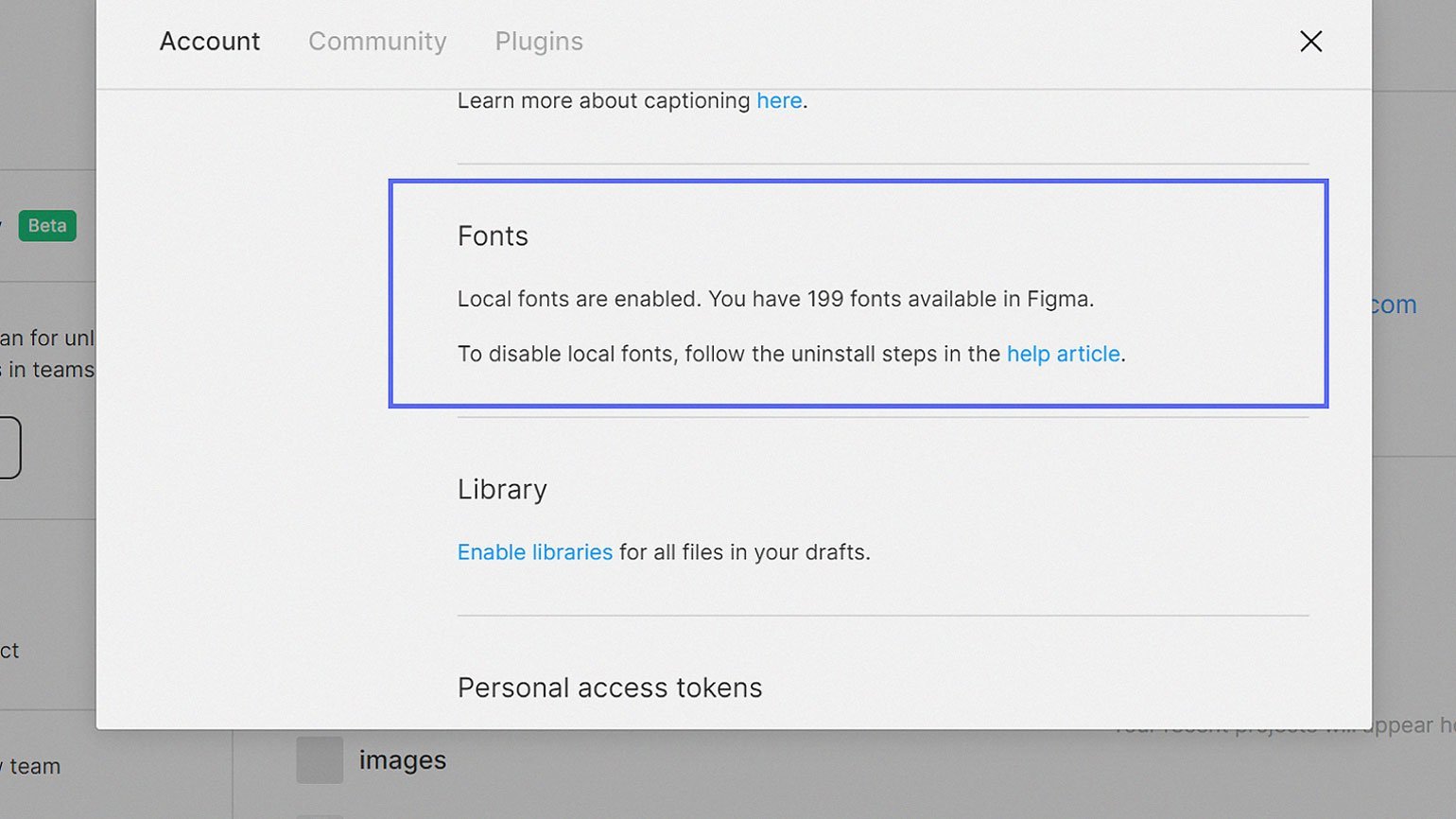The height and width of the screenshot is (819, 1456).
Task: Click the Fonts section heading
Action: [493, 236]
